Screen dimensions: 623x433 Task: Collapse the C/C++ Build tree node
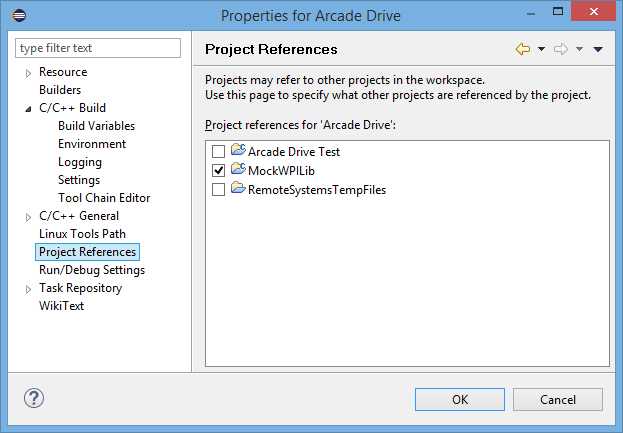(28, 109)
